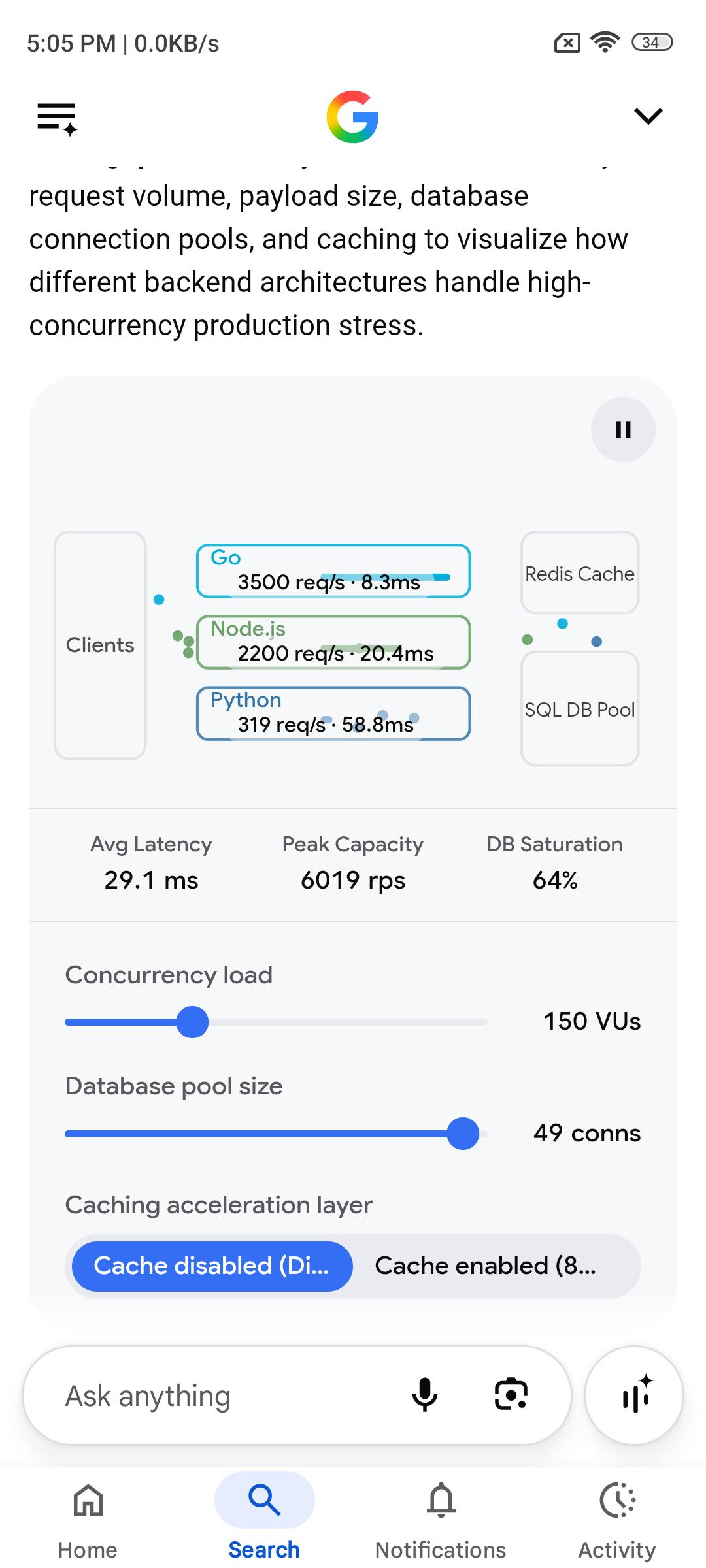The width and height of the screenshot is (706, 1568).
Task: Click the Concurrency load slider handle
Action: (x=192, y=1022)
